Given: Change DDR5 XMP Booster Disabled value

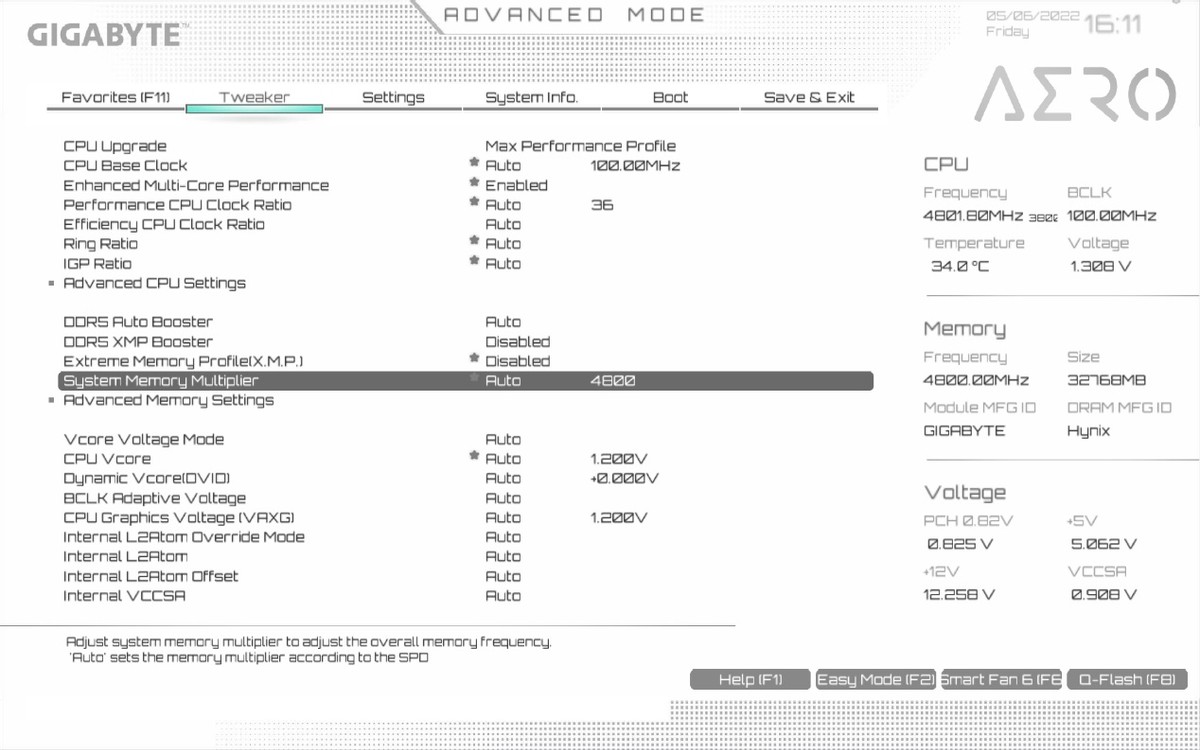Looking at the screenshot, I should pos(517,341).
